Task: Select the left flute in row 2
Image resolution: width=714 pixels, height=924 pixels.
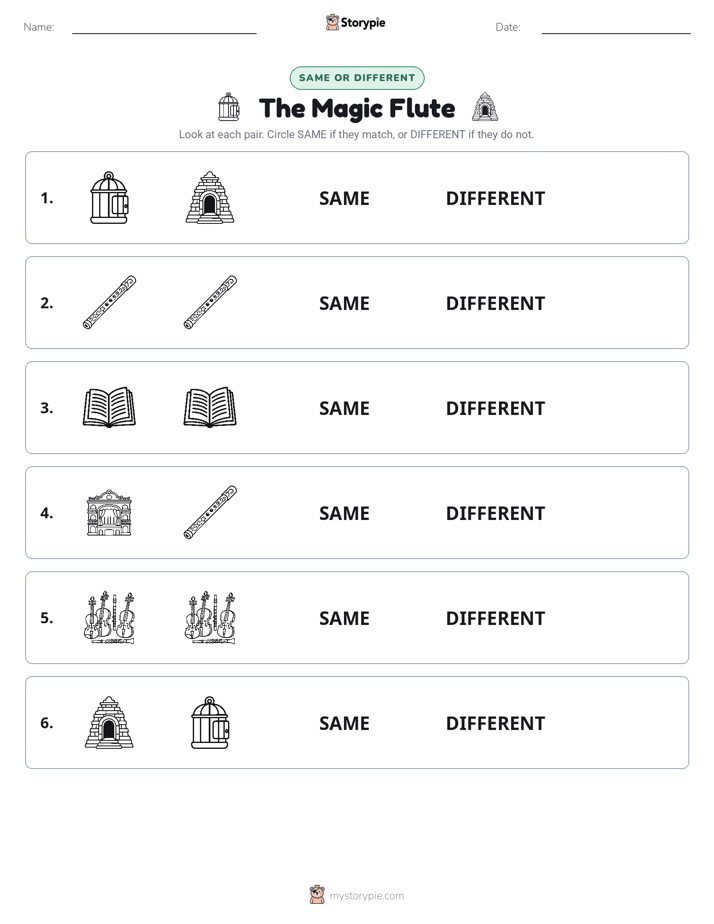Action: tap(109, 302)
